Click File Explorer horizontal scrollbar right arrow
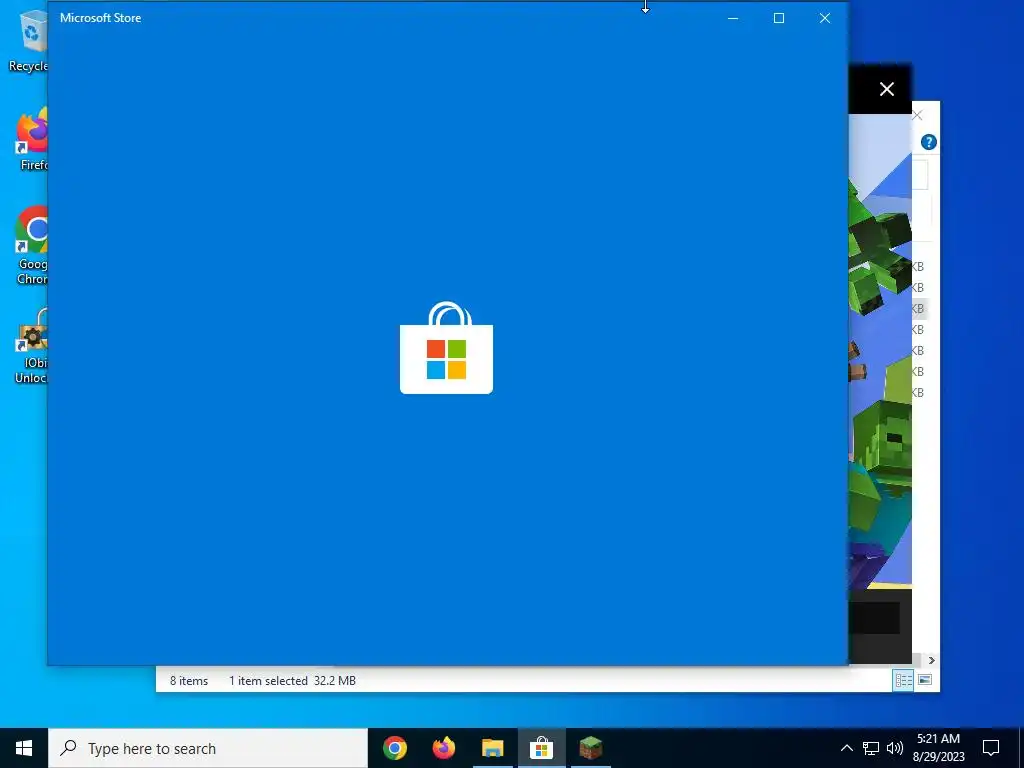Image resolution: width=1024 pixels, height=768 pixels. coord(931,660)
